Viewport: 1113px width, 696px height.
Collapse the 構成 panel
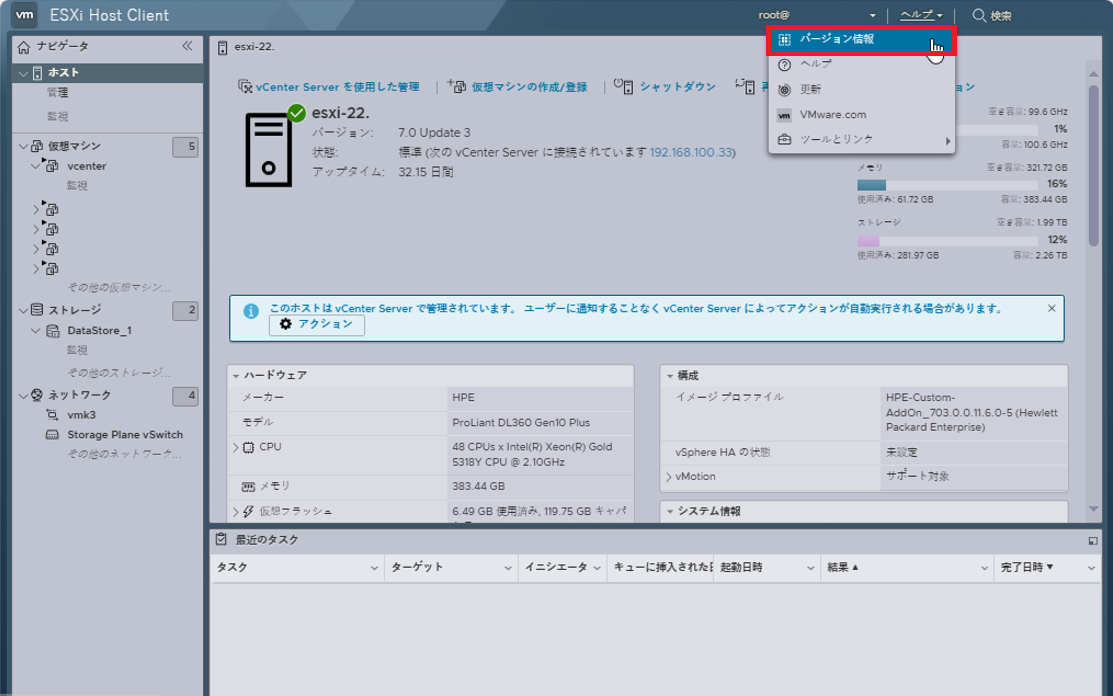670,375
